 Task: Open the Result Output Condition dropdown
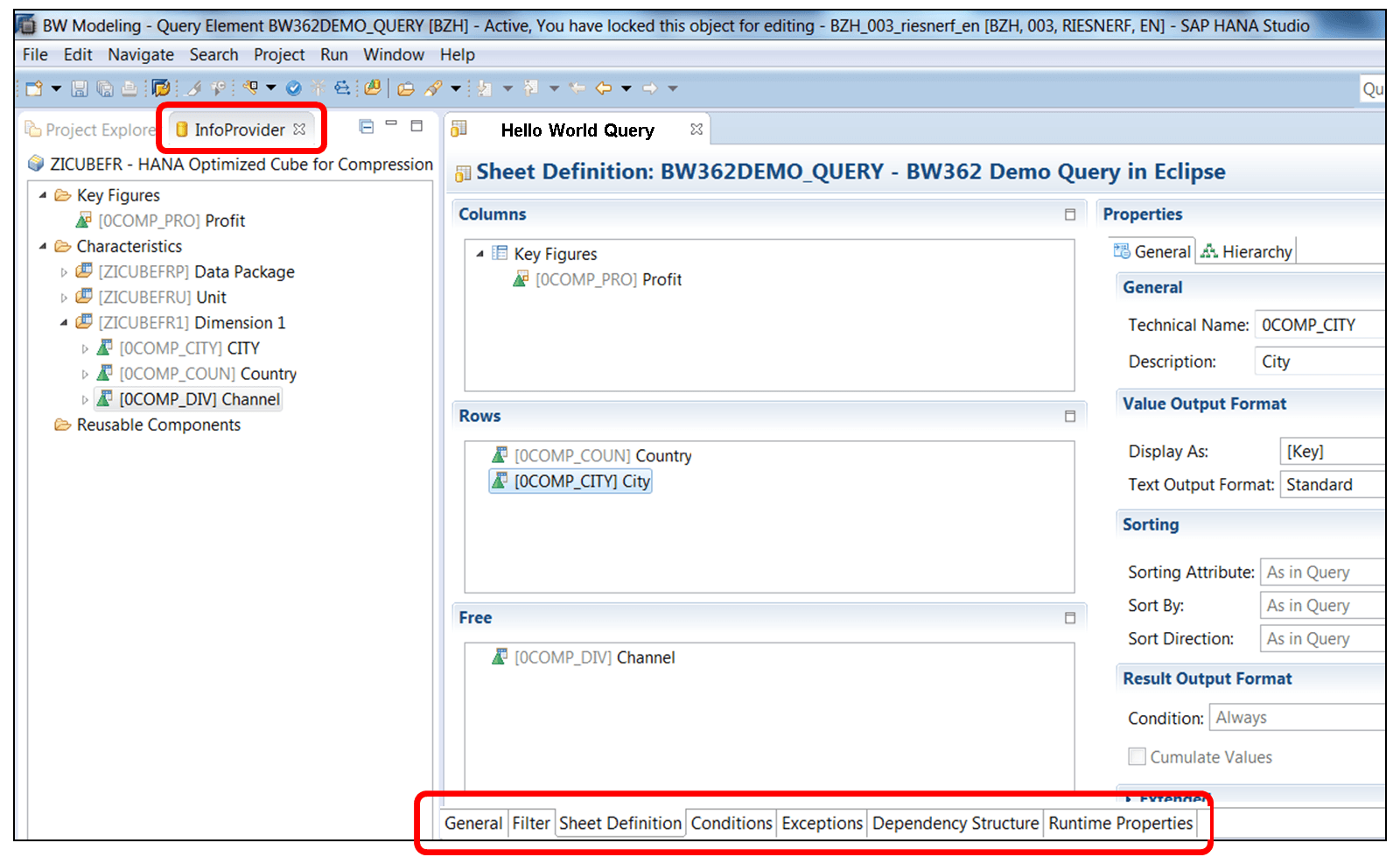pyautogui.click(x=1297, y=718)
